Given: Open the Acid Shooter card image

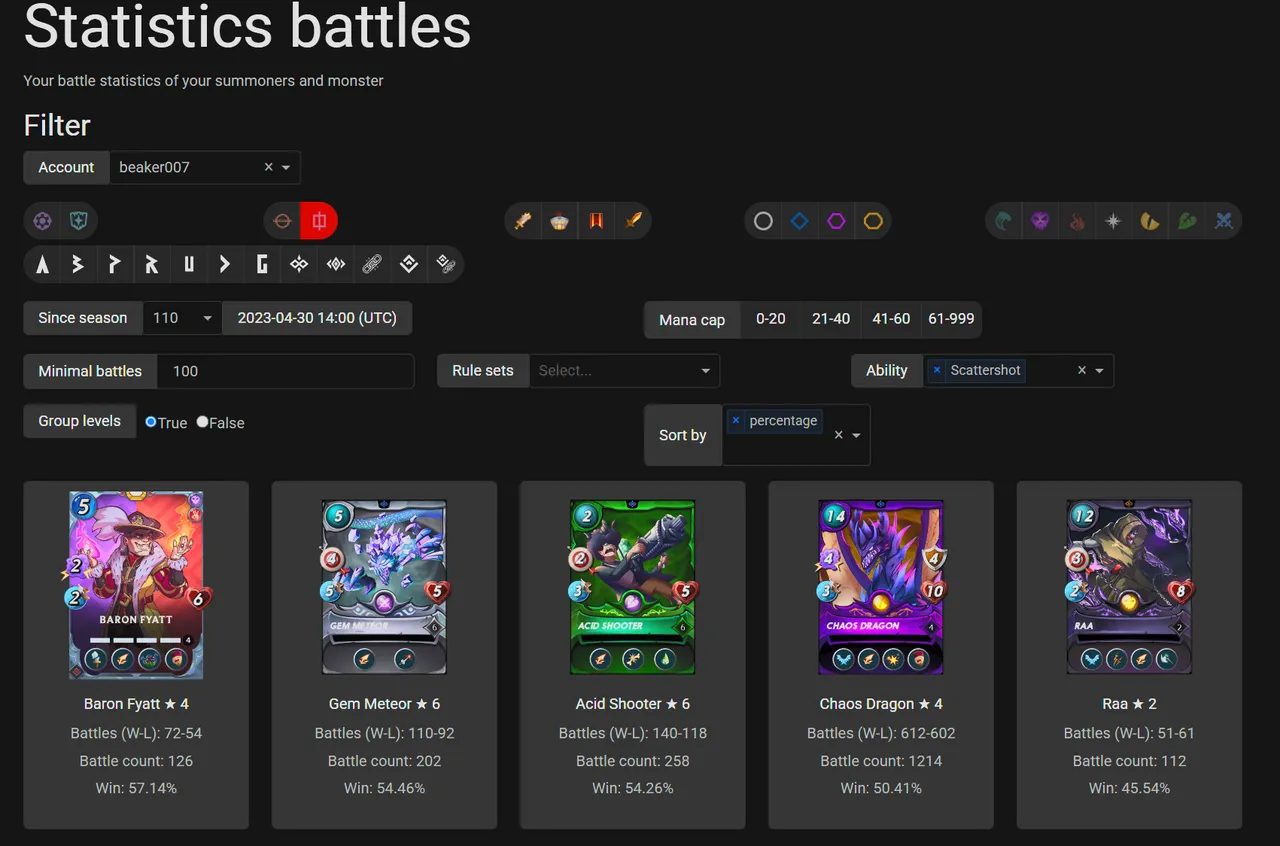Looking at the screenshot, I should [x=632, y=588].
